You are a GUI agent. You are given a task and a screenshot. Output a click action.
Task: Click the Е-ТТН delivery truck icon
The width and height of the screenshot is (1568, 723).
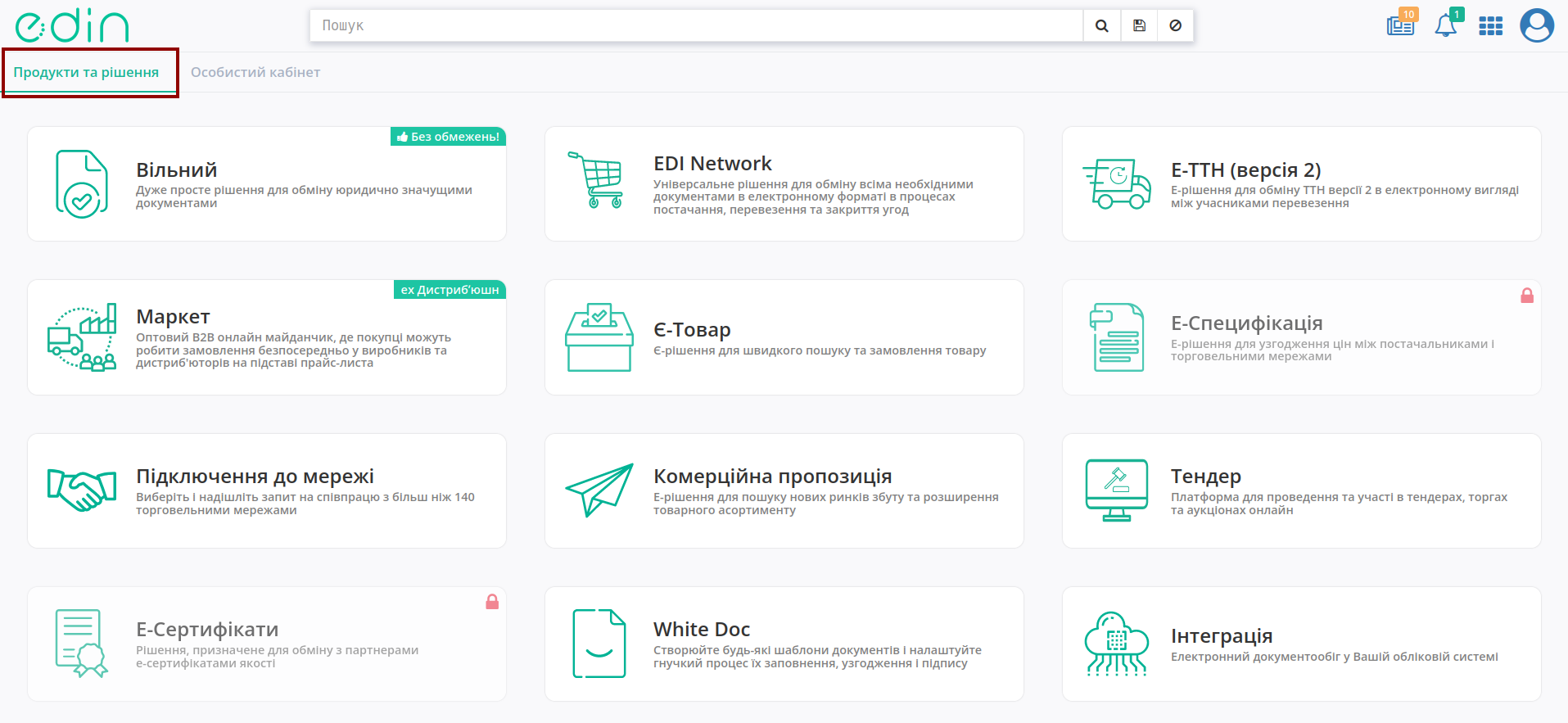(x=1117, y=183)
